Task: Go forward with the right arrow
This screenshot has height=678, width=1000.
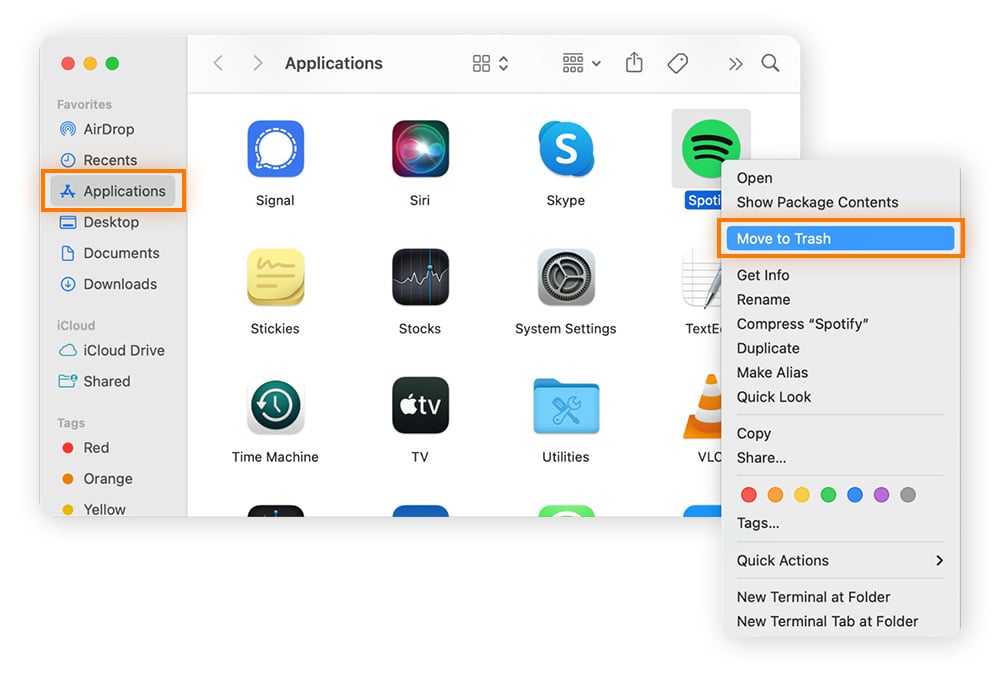Action: [x=257, y=63]
